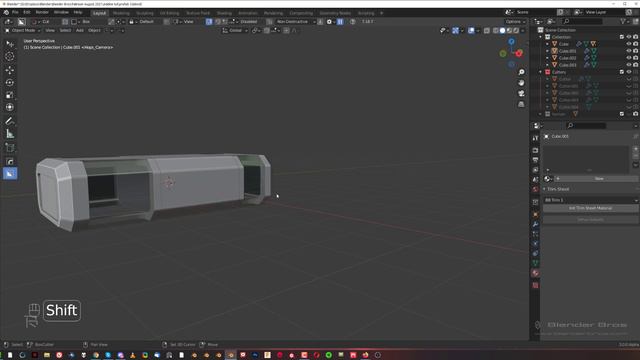
Task: Click New material button
Action: click(x=595, y=179)
